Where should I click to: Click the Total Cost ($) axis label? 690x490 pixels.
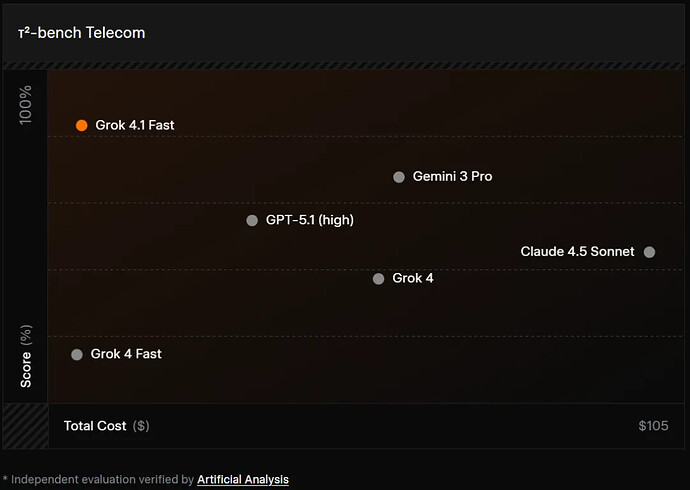pos(106,426)
